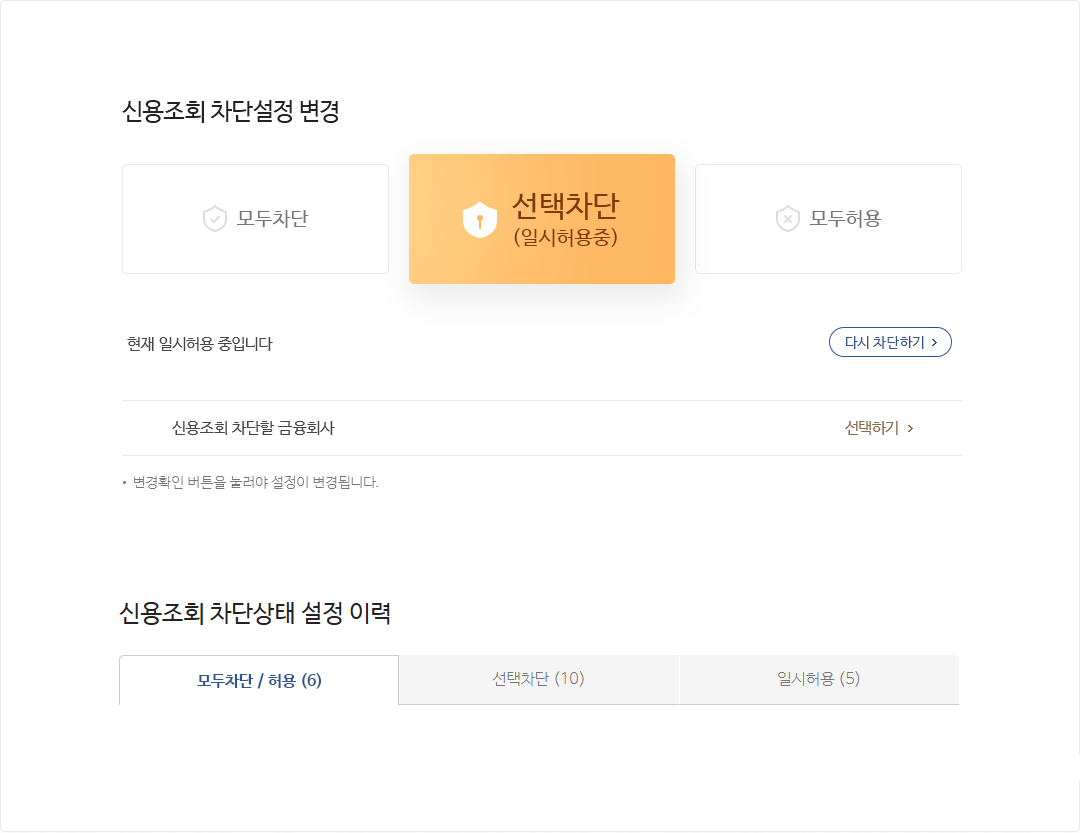The height and width of the screenshot is (833, 1080).
Task: Click the large 선택차단 title text
Action: tap(565, 205)
